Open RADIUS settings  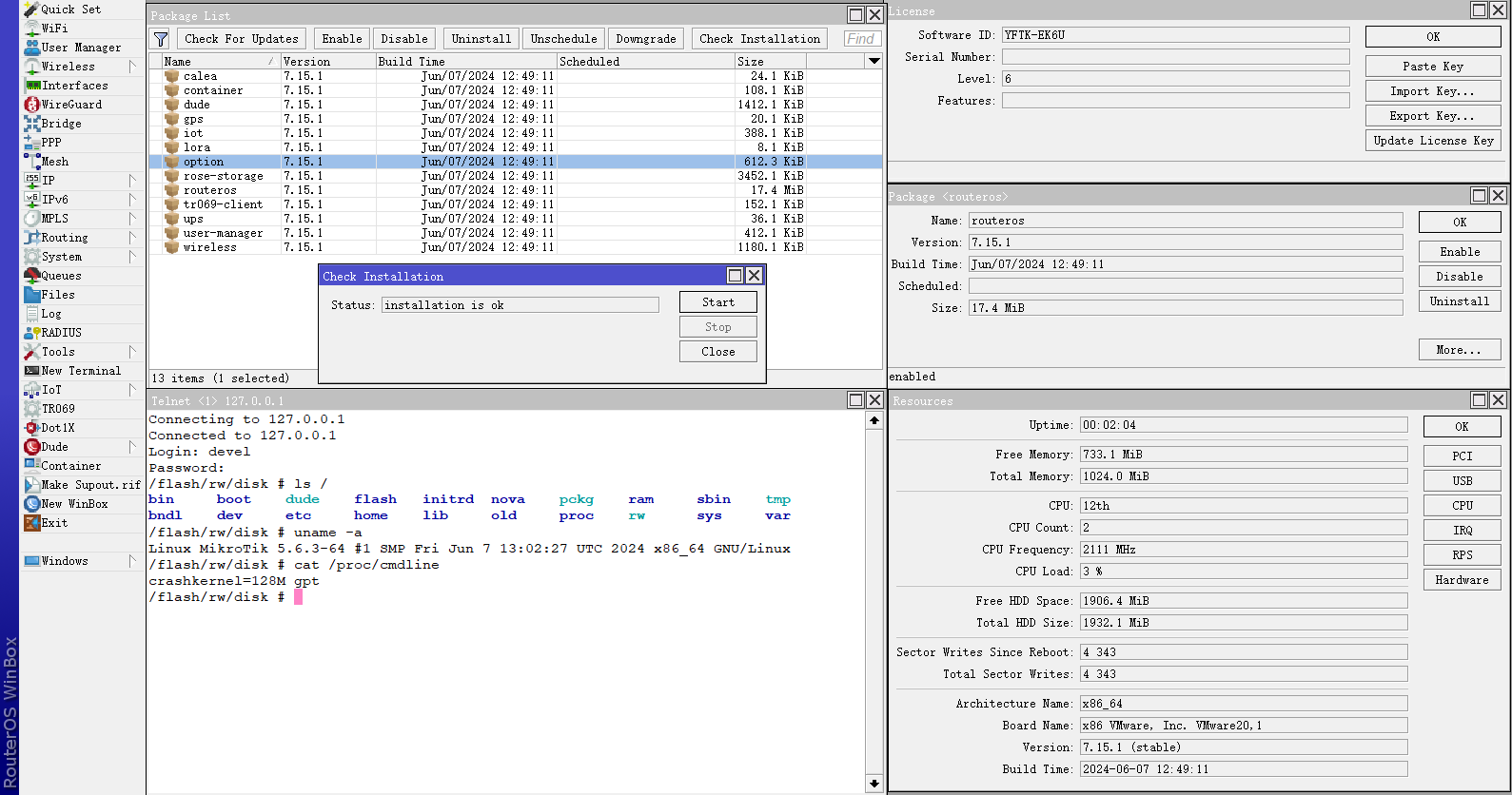61,333
